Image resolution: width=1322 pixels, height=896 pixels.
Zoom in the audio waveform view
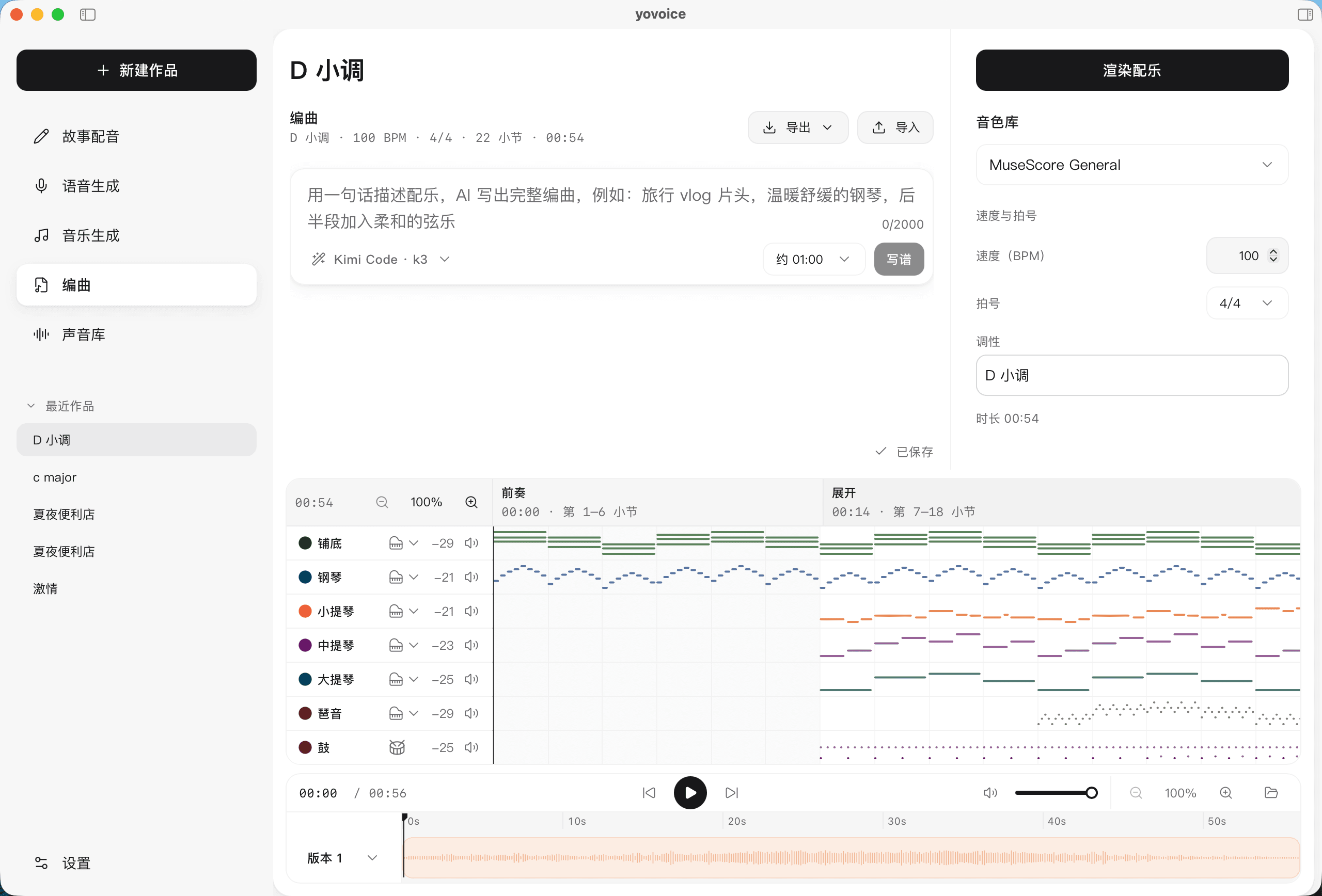coord(1226,793)
